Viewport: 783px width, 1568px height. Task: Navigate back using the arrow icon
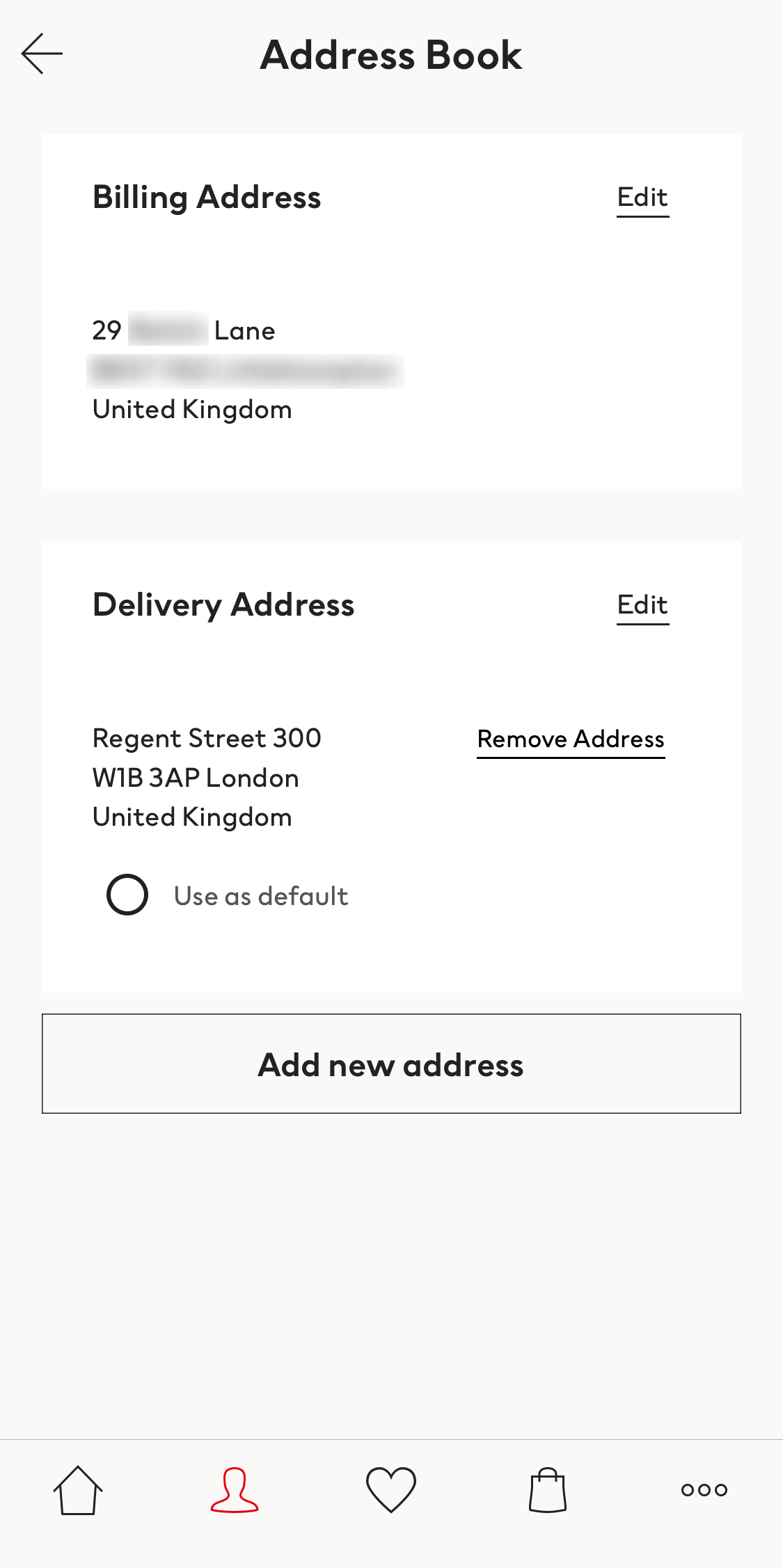pos(42,53)
